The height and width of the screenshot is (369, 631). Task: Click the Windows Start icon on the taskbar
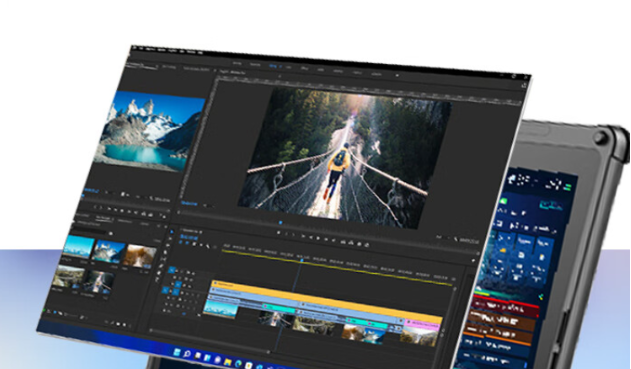(176, 352)
